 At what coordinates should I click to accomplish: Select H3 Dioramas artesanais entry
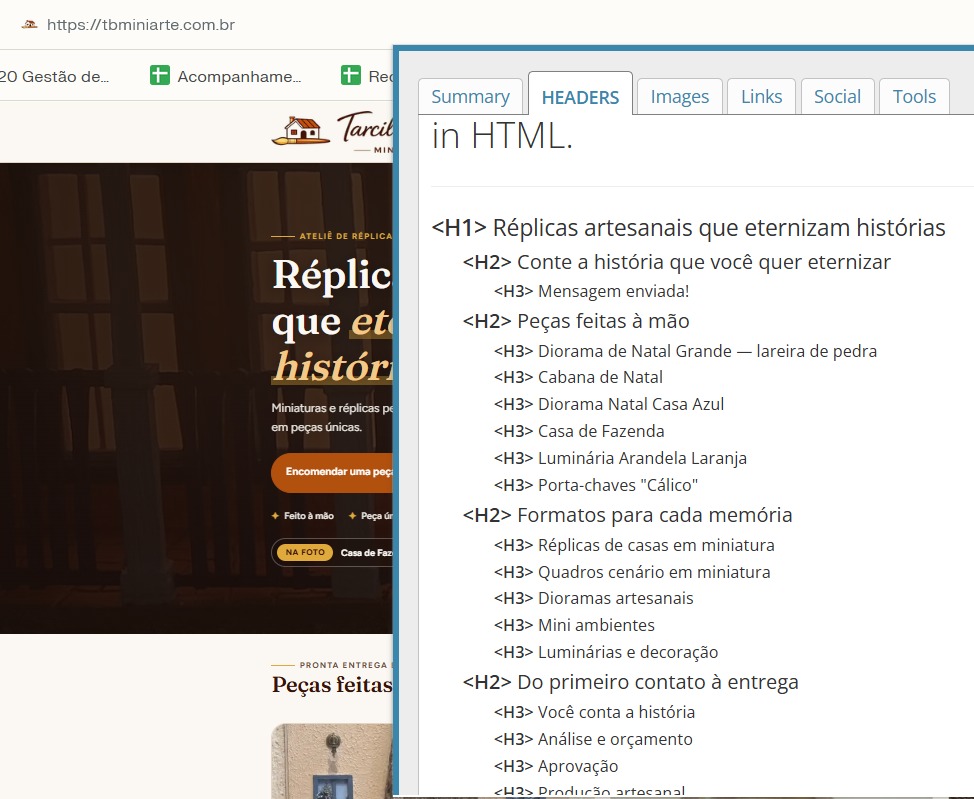593,598
